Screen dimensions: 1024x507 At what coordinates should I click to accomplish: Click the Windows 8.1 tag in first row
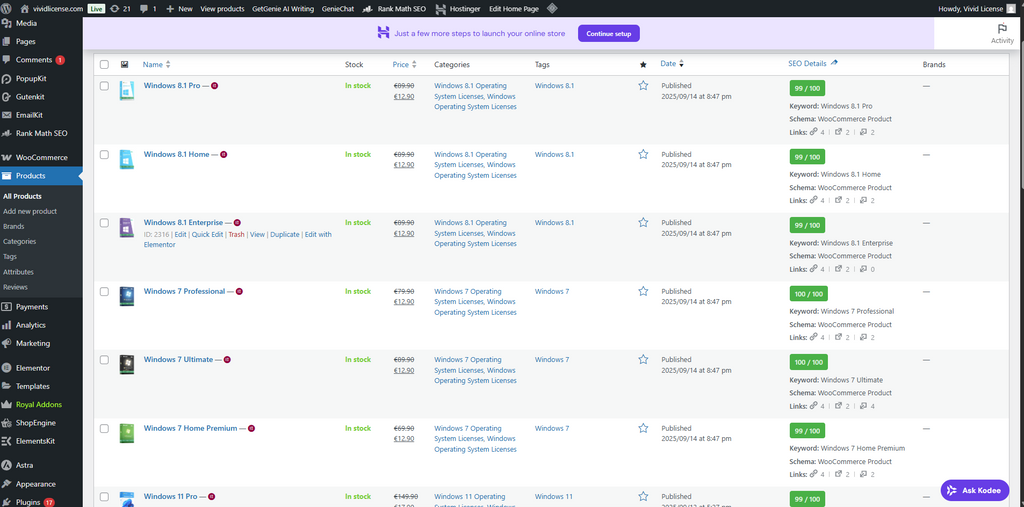[x=554, y=86]
